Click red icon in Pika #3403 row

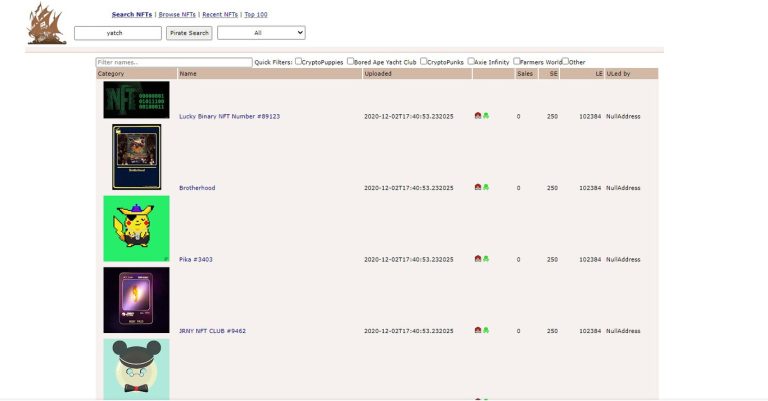point(478,259)
